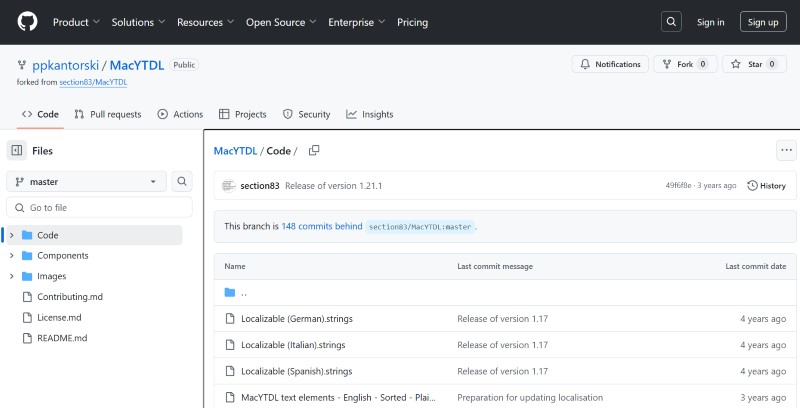Click the Components folder icon
The width and height of the screenshot is (800, 408).
click(x=27, y=256)
